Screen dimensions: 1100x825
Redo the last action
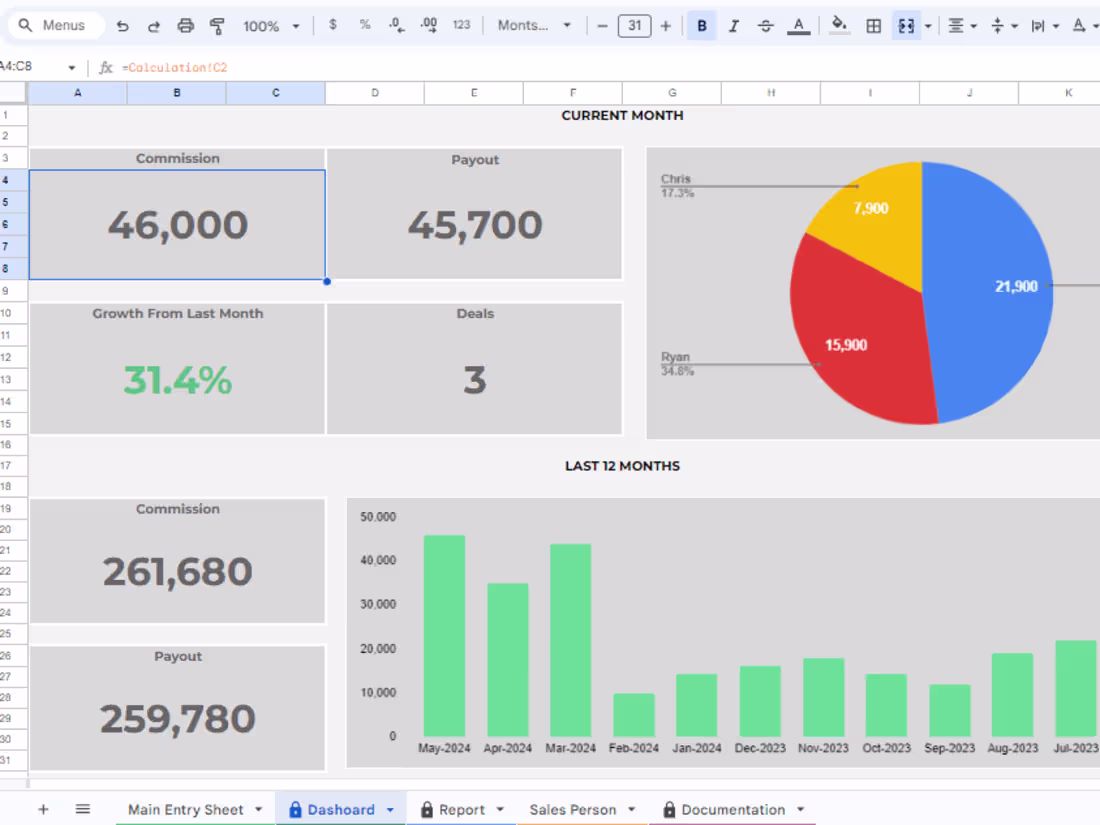[152, 25]
